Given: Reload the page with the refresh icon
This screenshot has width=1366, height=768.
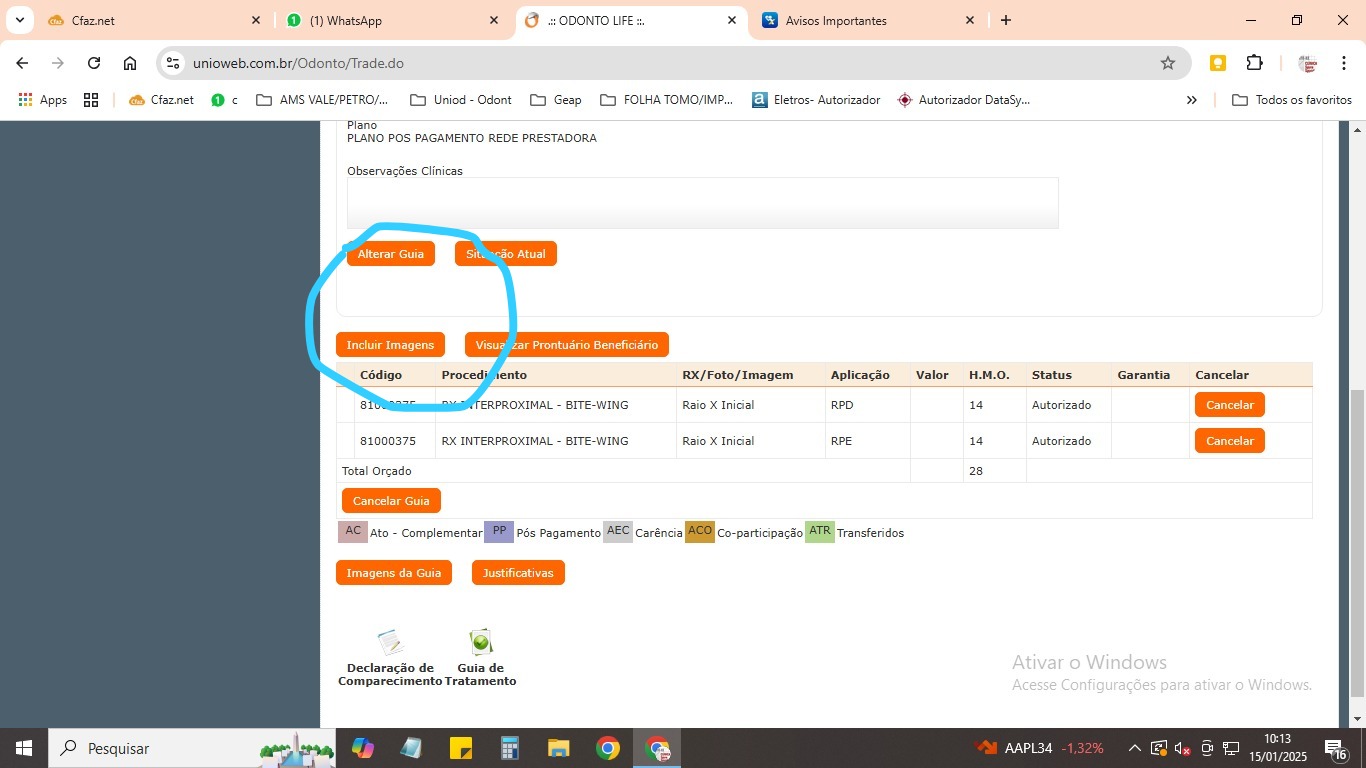Looking at the screenshot, I should (x=94, y=63).
